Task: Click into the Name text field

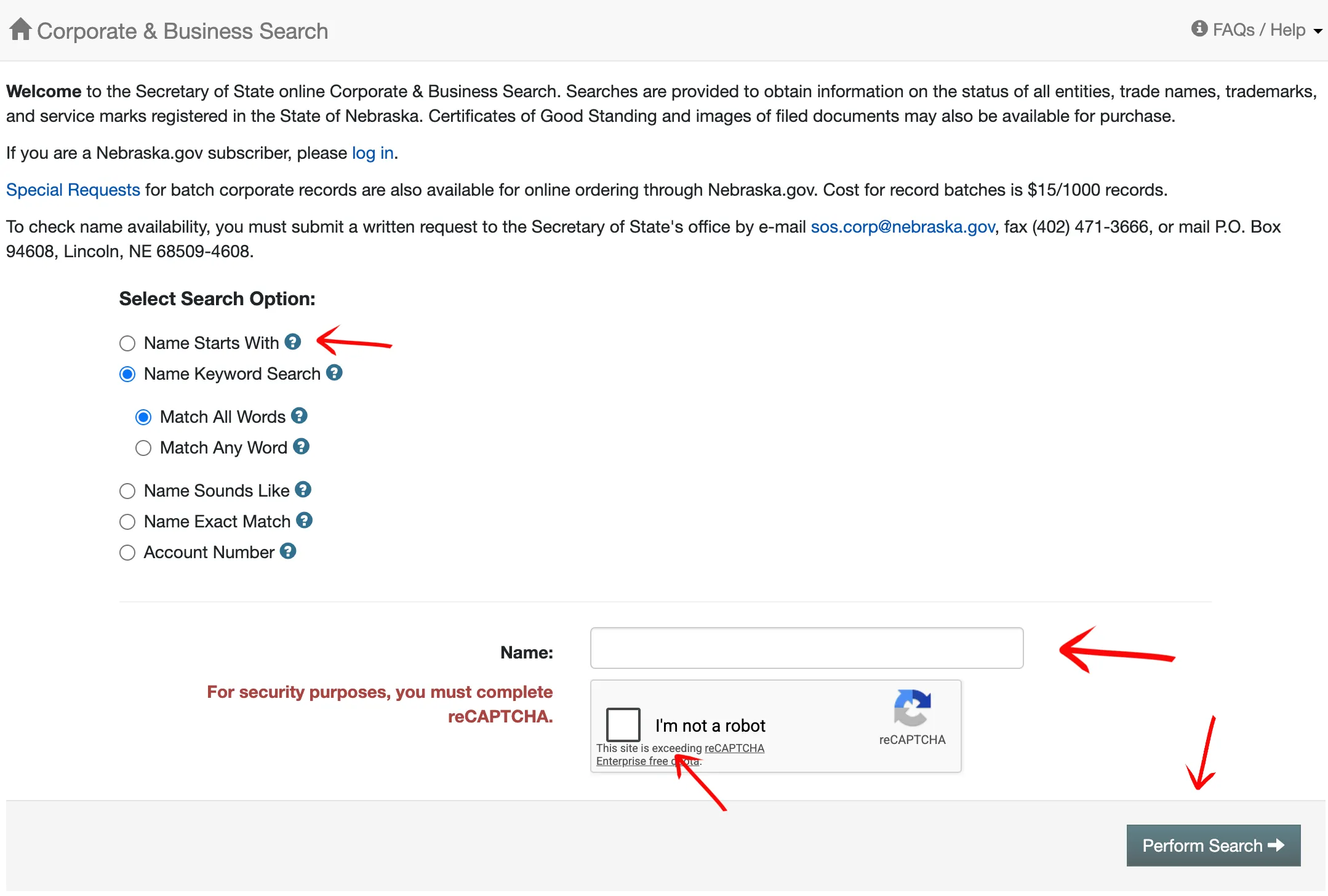Action: tap(807, 648)
